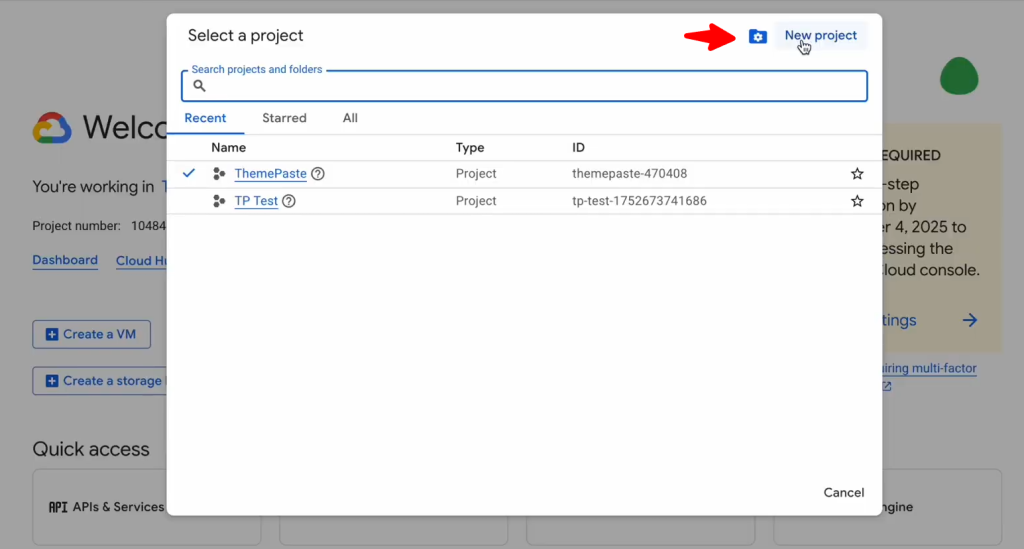The height and width of the screenshot is (549, 1024).
Task: Click the Google Cloud logo
Action: [52, 128]
